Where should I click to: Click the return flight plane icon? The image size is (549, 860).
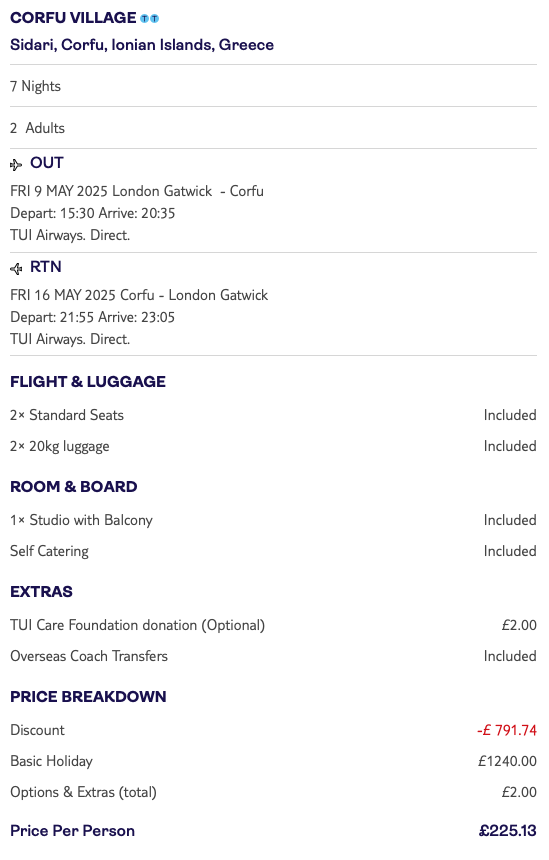[16, 268]
